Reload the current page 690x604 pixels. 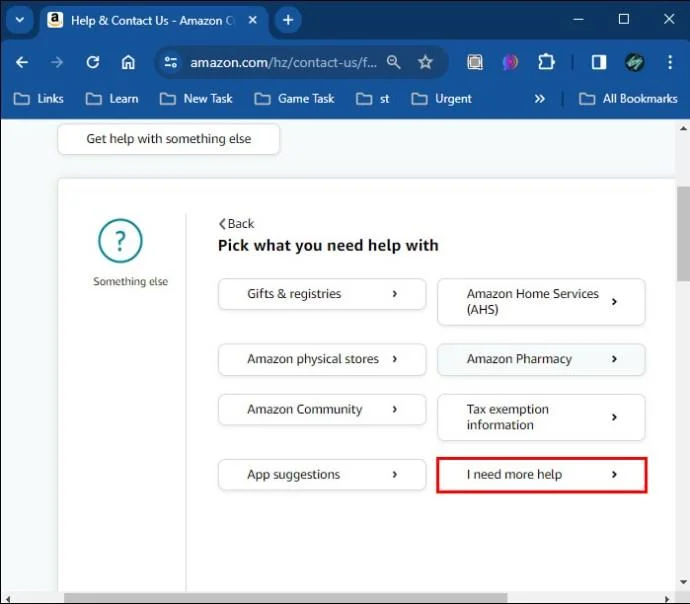[x=93, y=62]
